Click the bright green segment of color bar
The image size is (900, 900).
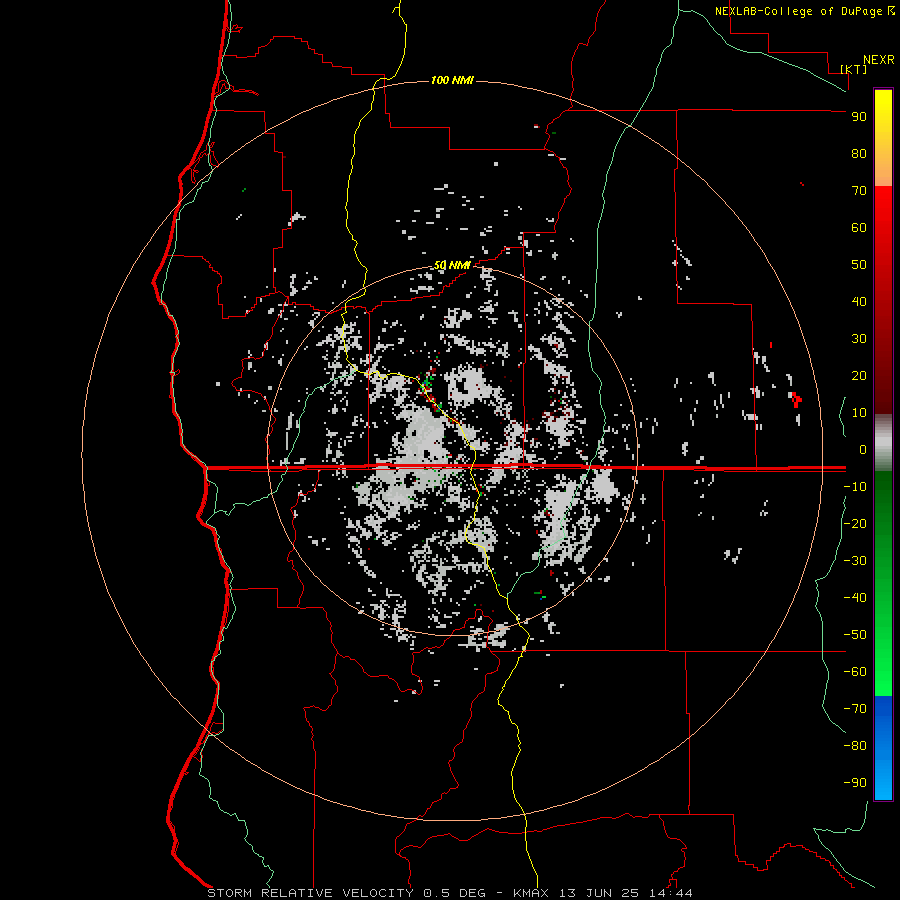coord(883,583)
